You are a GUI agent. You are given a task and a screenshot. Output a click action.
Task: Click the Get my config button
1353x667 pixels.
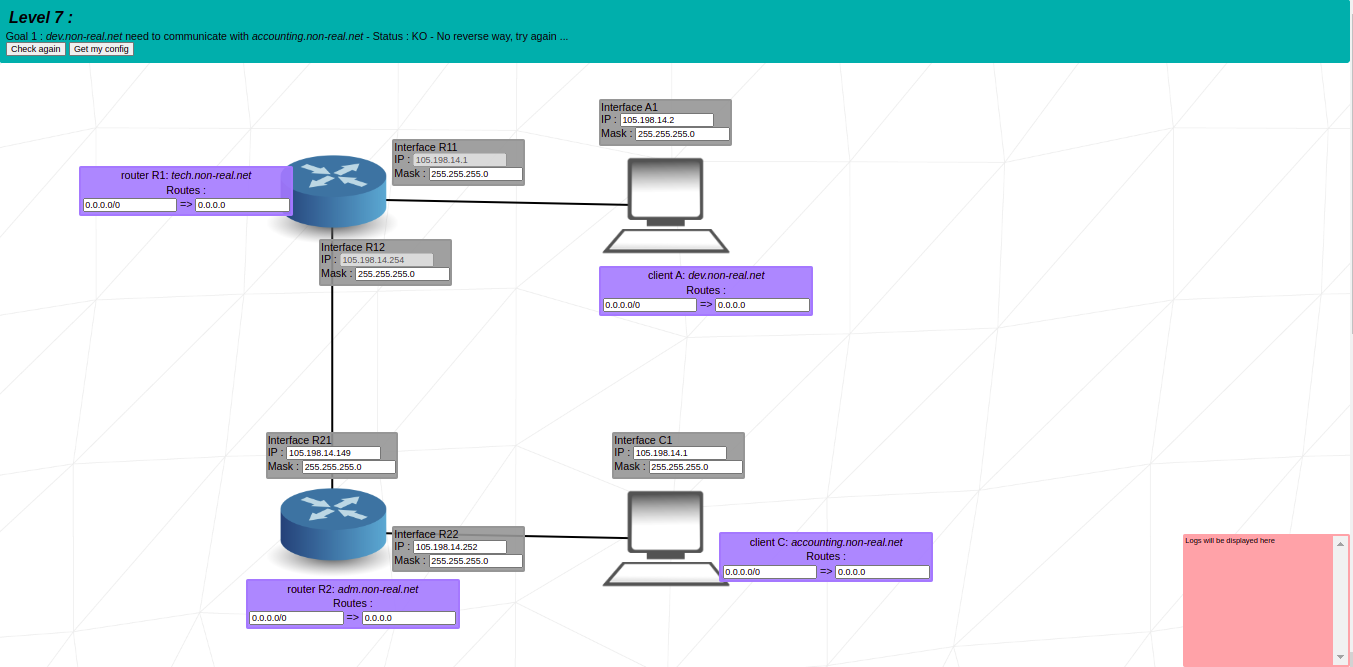click(x=101, y=49)
